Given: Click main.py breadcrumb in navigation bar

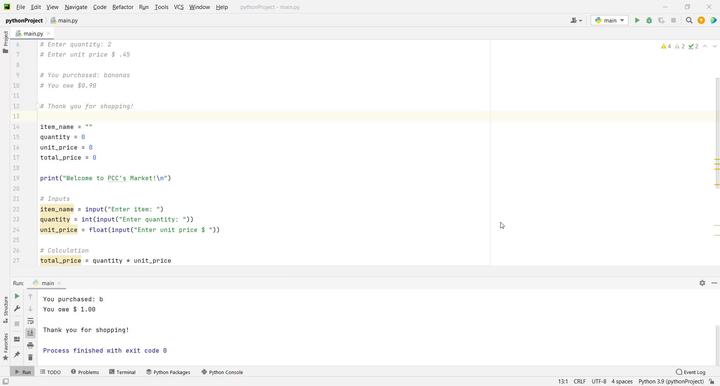Looking at the screenshot, I should tap(64, 21).
